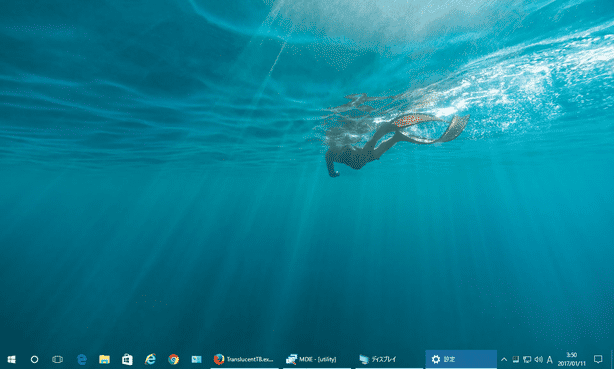The height and width of the screenshot is (369, 614).
Task: Open the Action Center notifications
Action: [x=598, y=359]
